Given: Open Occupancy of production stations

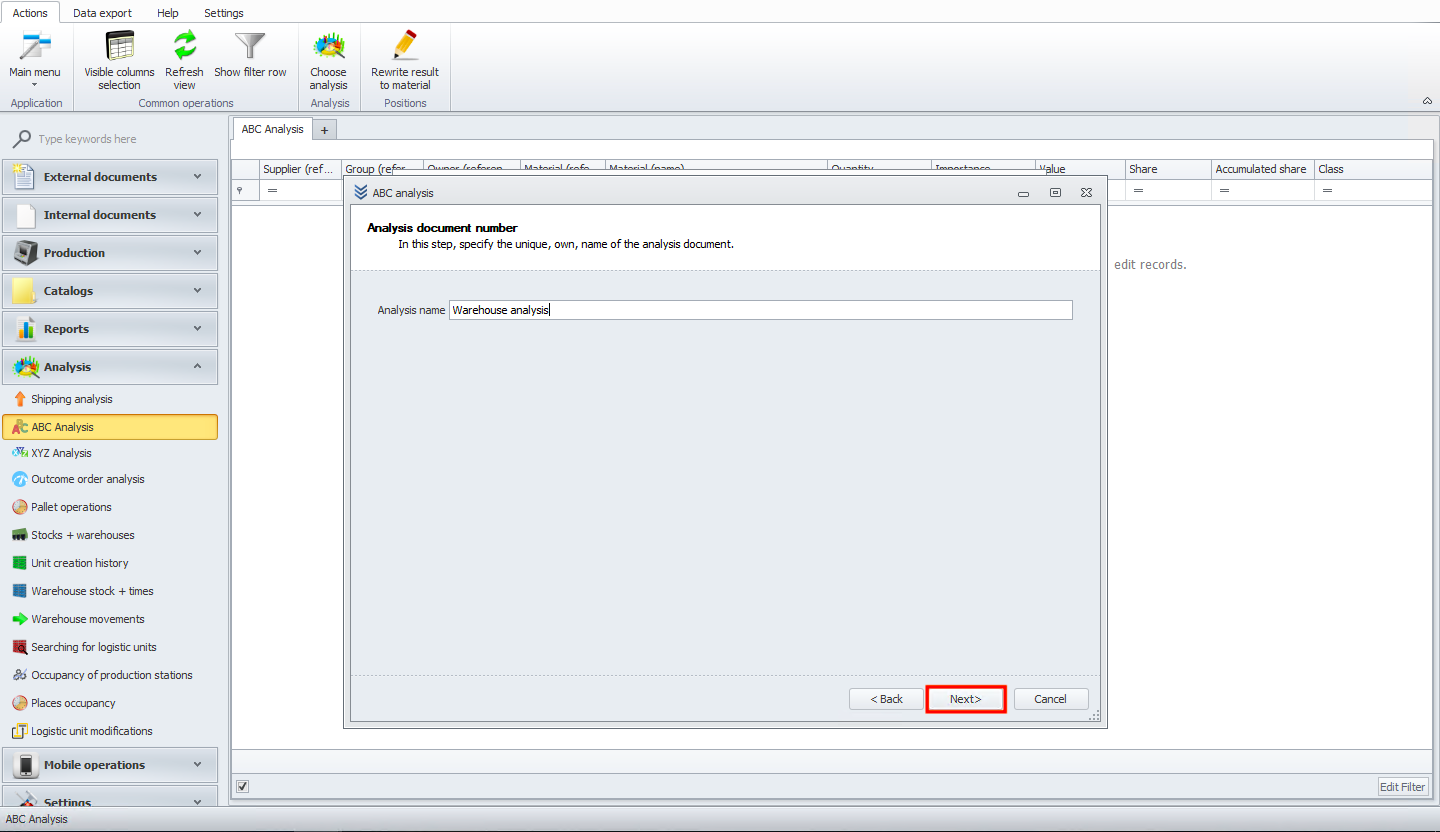Looking at the screenshot, I should (x=112, y=675).
